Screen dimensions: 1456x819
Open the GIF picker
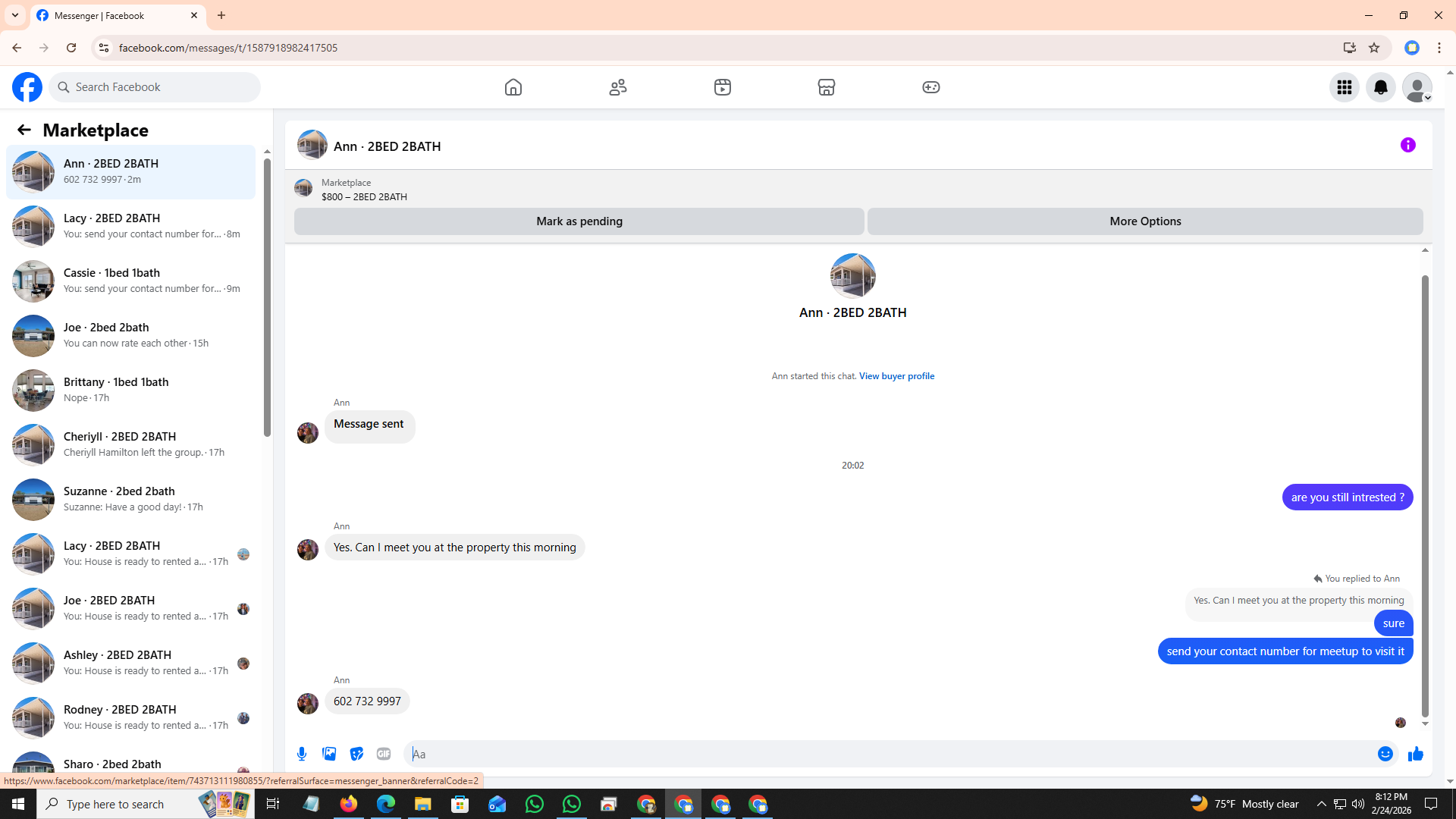point(384,754)
